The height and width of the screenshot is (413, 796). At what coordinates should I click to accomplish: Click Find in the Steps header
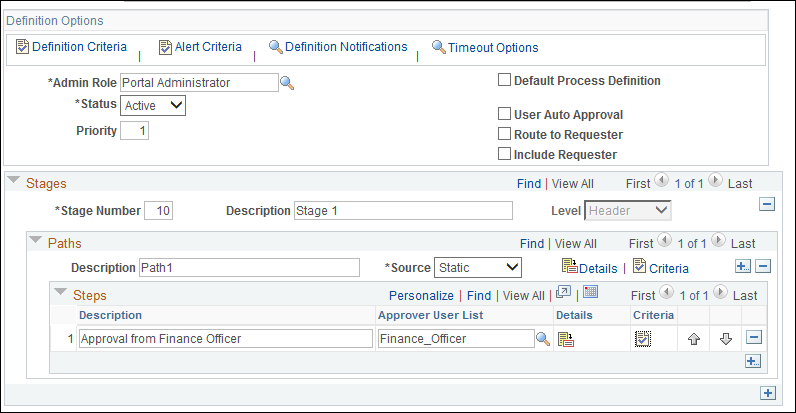pos(479,296)
